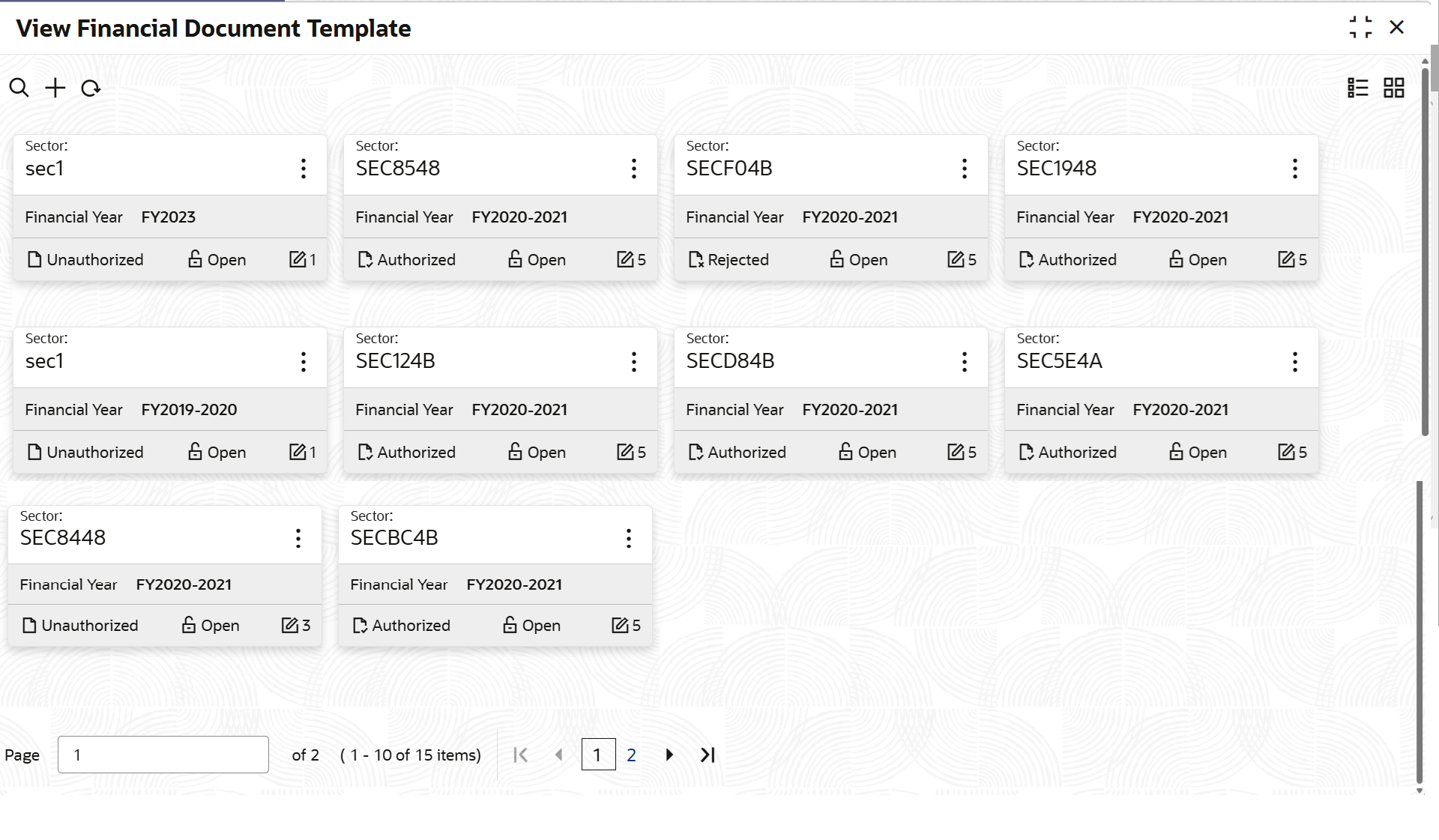Viewport: 1439px width, 840px height.
Task: Expand options menu on SEC5E4A card
Action: tap(1295, 362)
